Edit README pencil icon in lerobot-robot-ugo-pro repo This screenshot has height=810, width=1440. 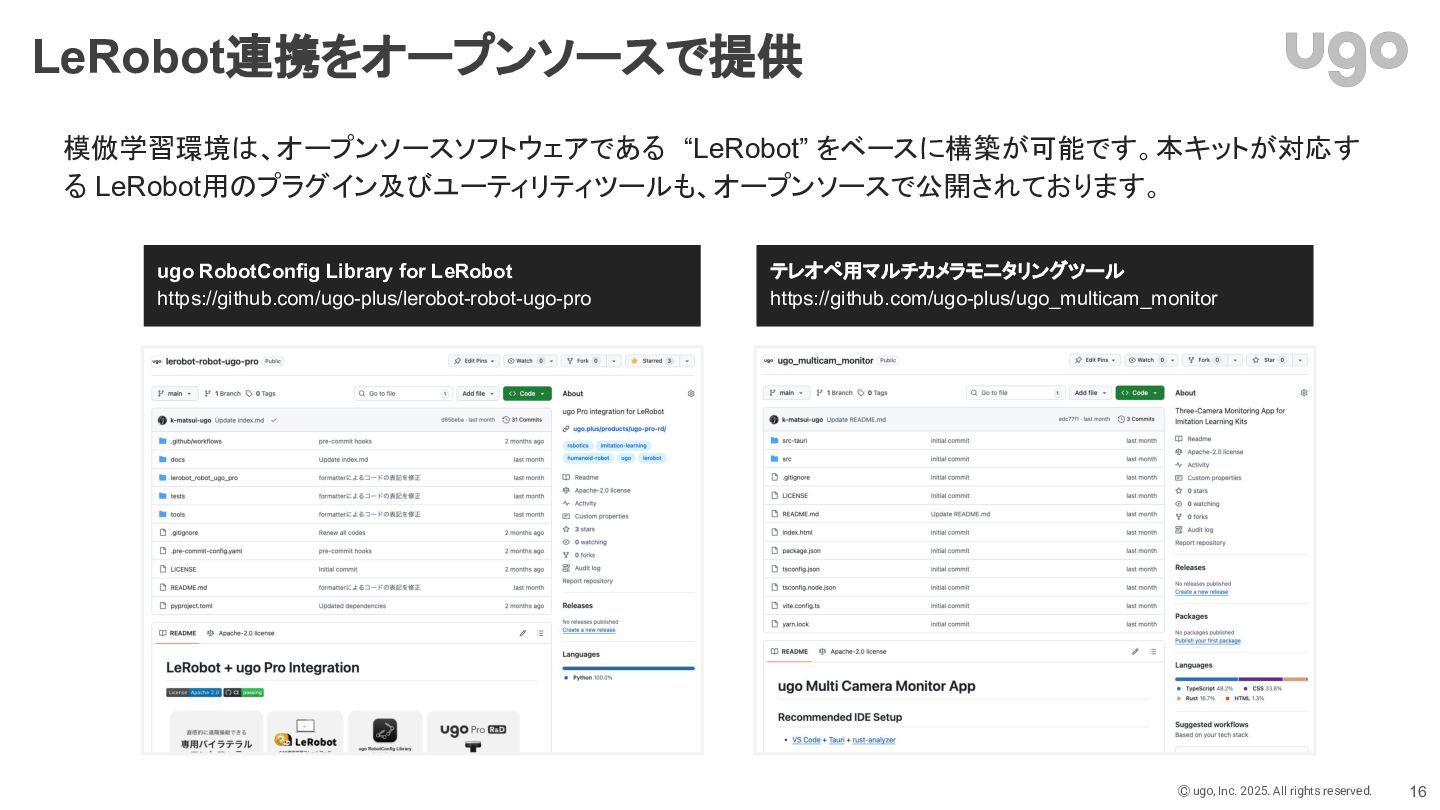pos(523,633)
